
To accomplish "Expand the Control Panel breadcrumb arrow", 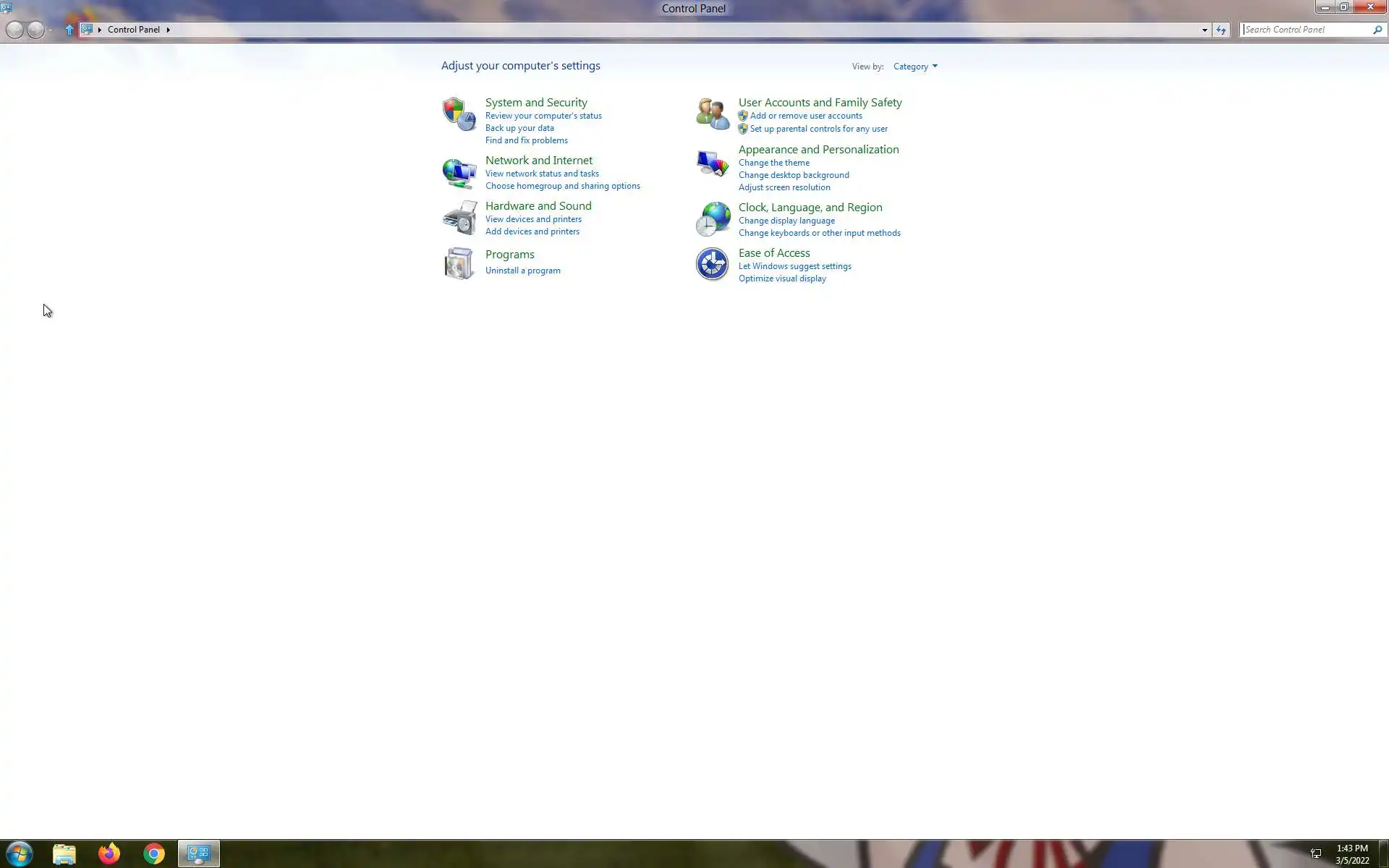I will point(168,30).
